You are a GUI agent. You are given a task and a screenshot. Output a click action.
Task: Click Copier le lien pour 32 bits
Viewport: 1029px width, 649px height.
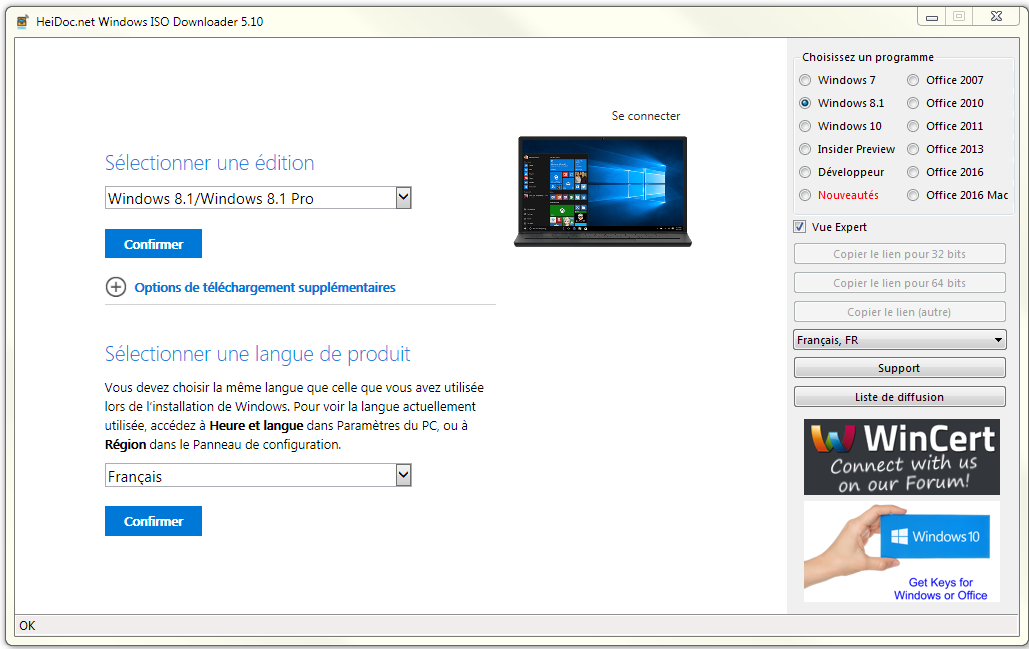[899, 254]
